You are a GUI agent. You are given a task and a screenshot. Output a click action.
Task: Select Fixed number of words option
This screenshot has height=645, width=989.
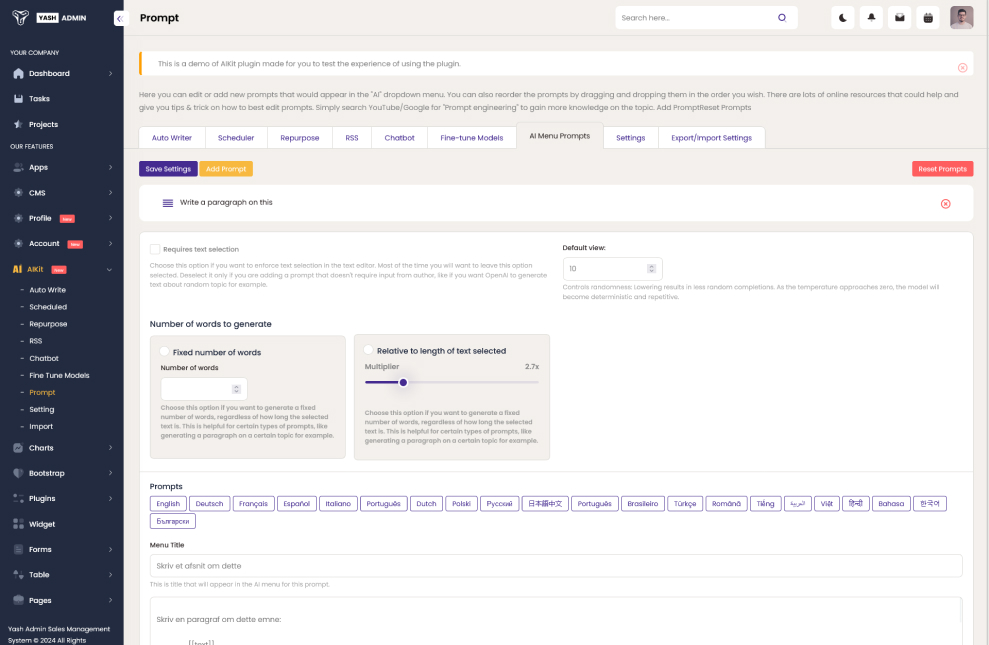coord(165,352)
